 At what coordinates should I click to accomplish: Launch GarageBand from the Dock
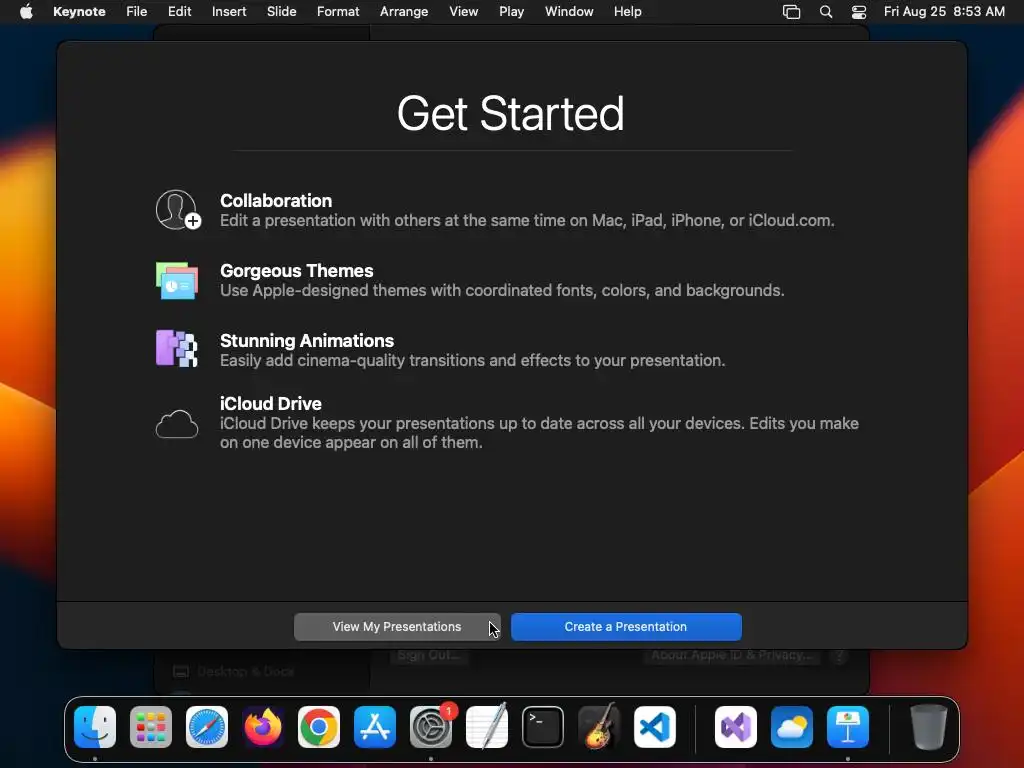[x=599, y=727]
